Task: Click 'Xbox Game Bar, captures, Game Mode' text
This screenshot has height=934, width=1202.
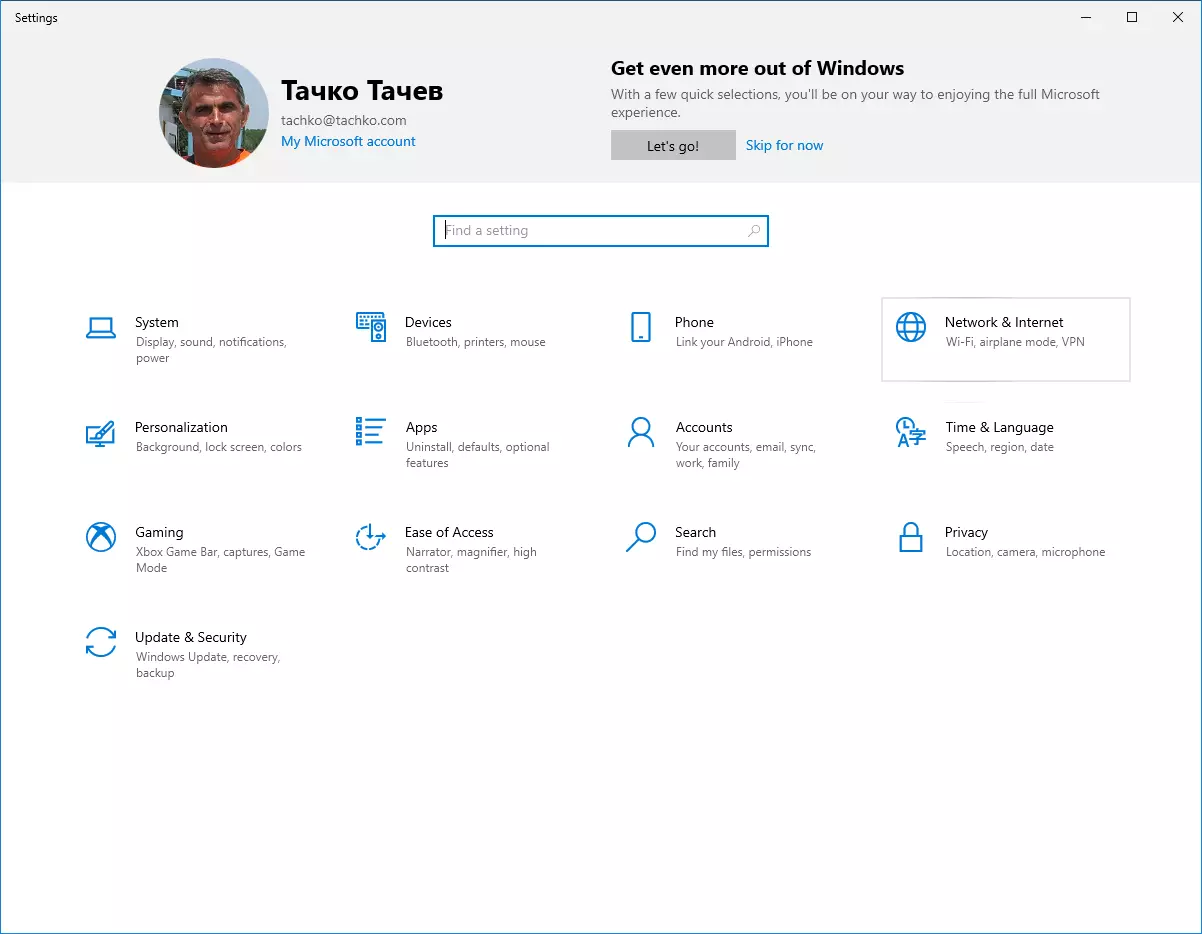Action: tap(221, 560)
